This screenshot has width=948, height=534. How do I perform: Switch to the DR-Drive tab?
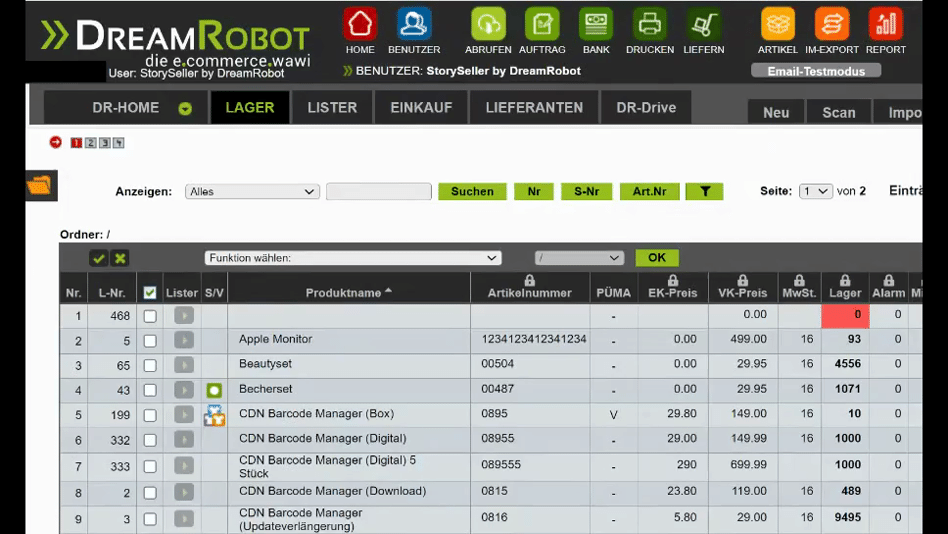(x=646, y=108)
